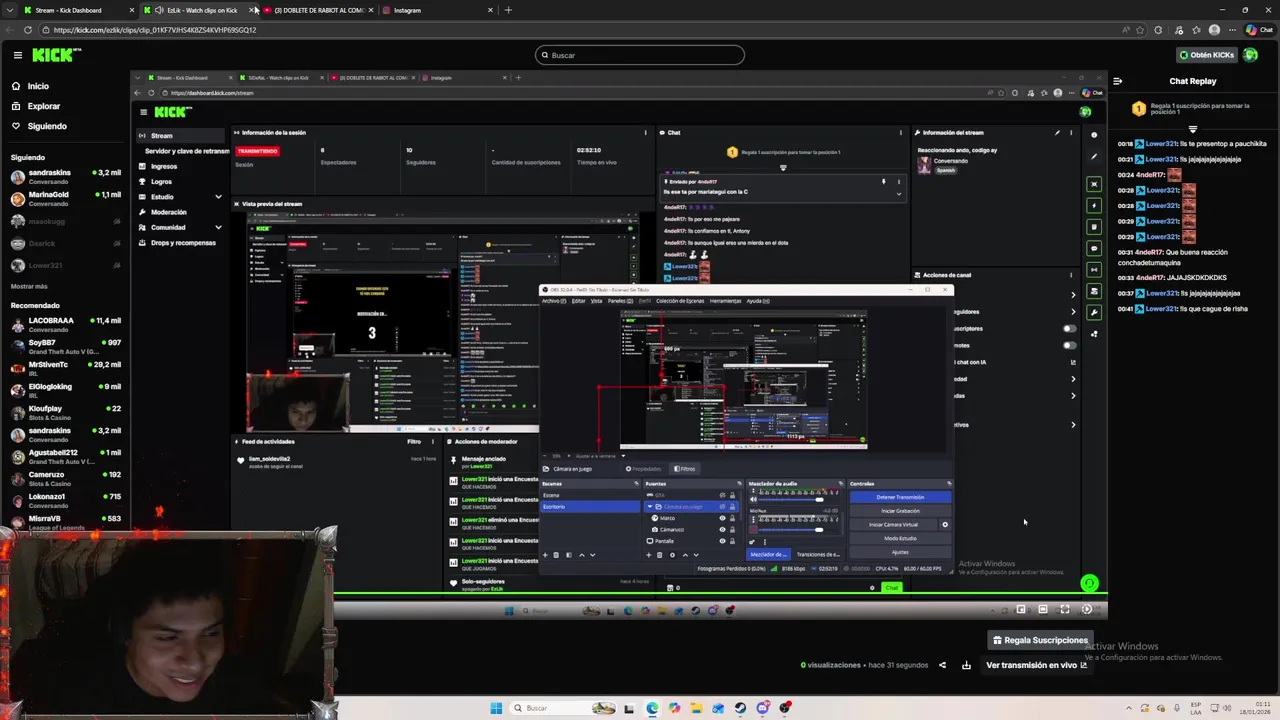Click chat message 'lls que cague de risha'
The width and height of the screenshot is (1280, 720).
pos(1214,308)
